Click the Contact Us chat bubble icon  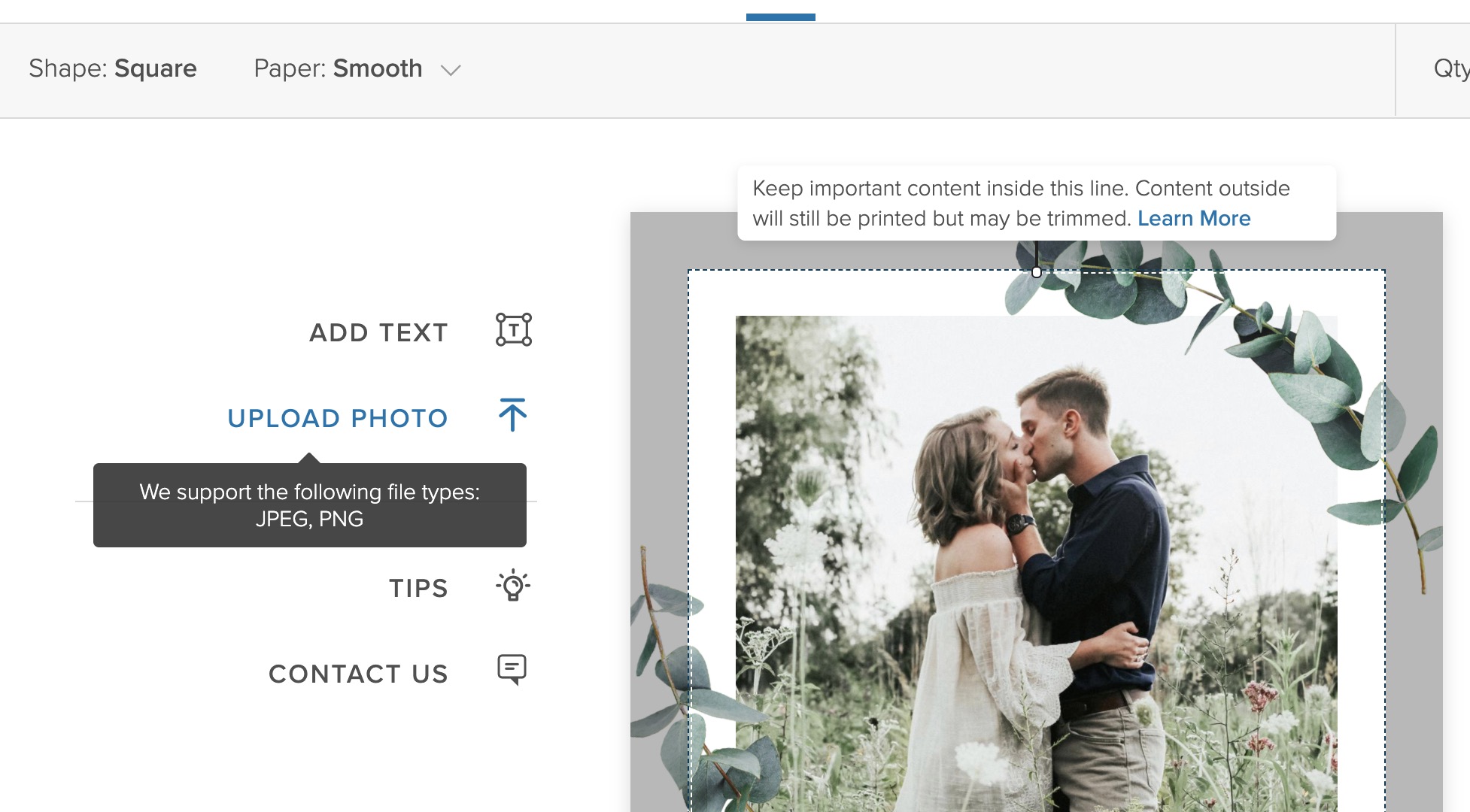(x=512, y=669)
